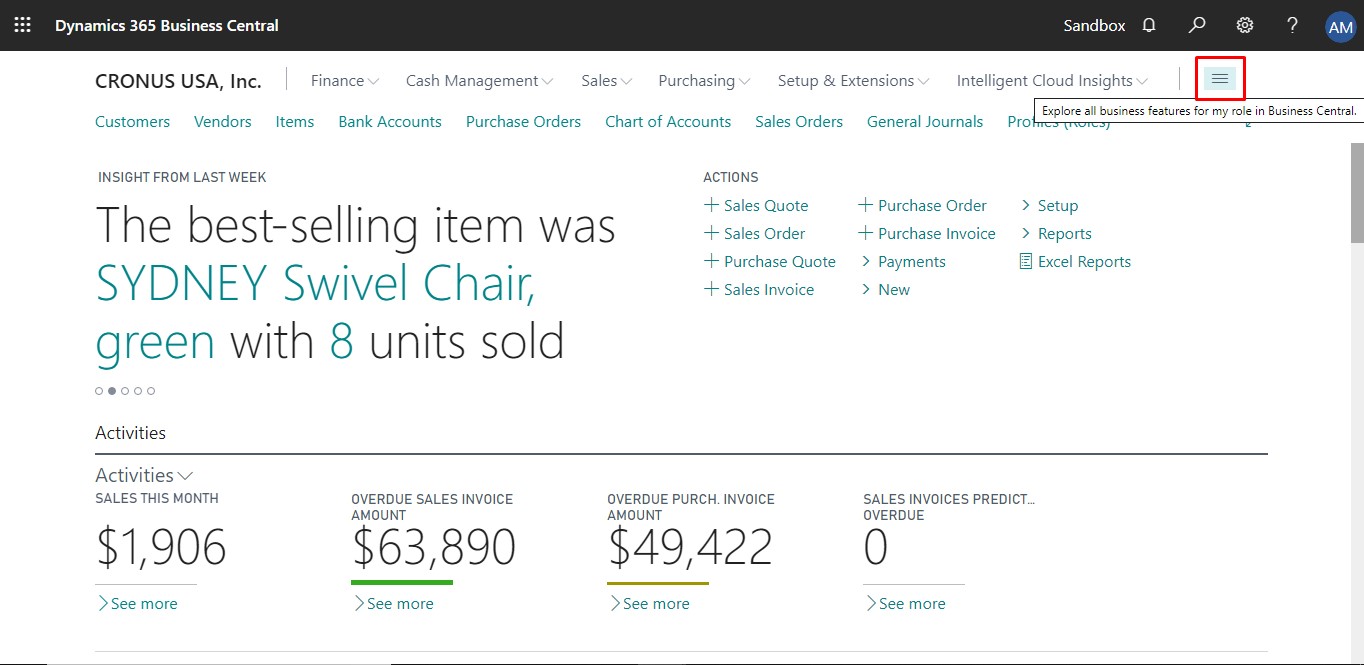Click the Excel Reports document icon

click(1025, 261)
